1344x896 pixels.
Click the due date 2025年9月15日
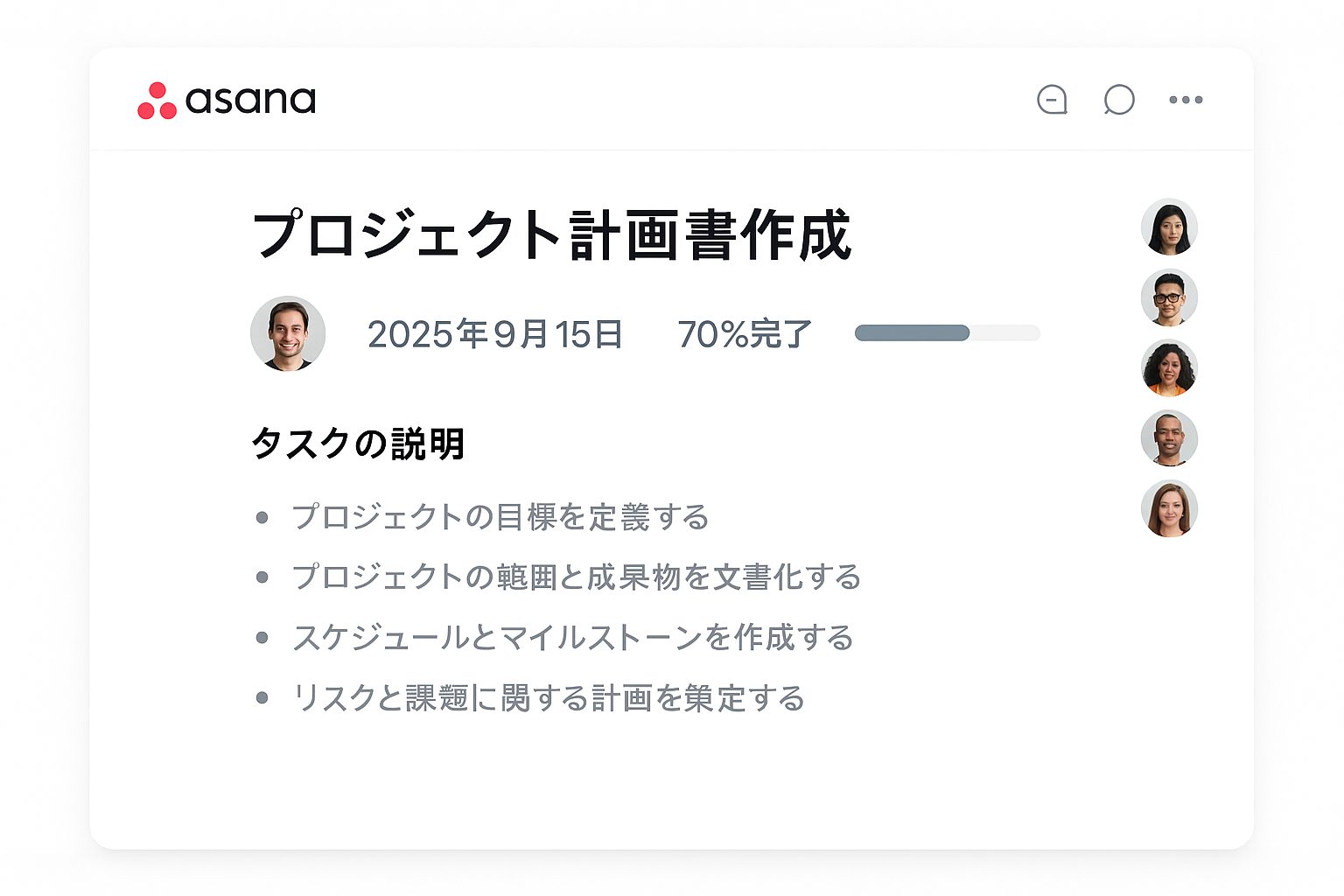pyautogui.click(x=494, y=334)
